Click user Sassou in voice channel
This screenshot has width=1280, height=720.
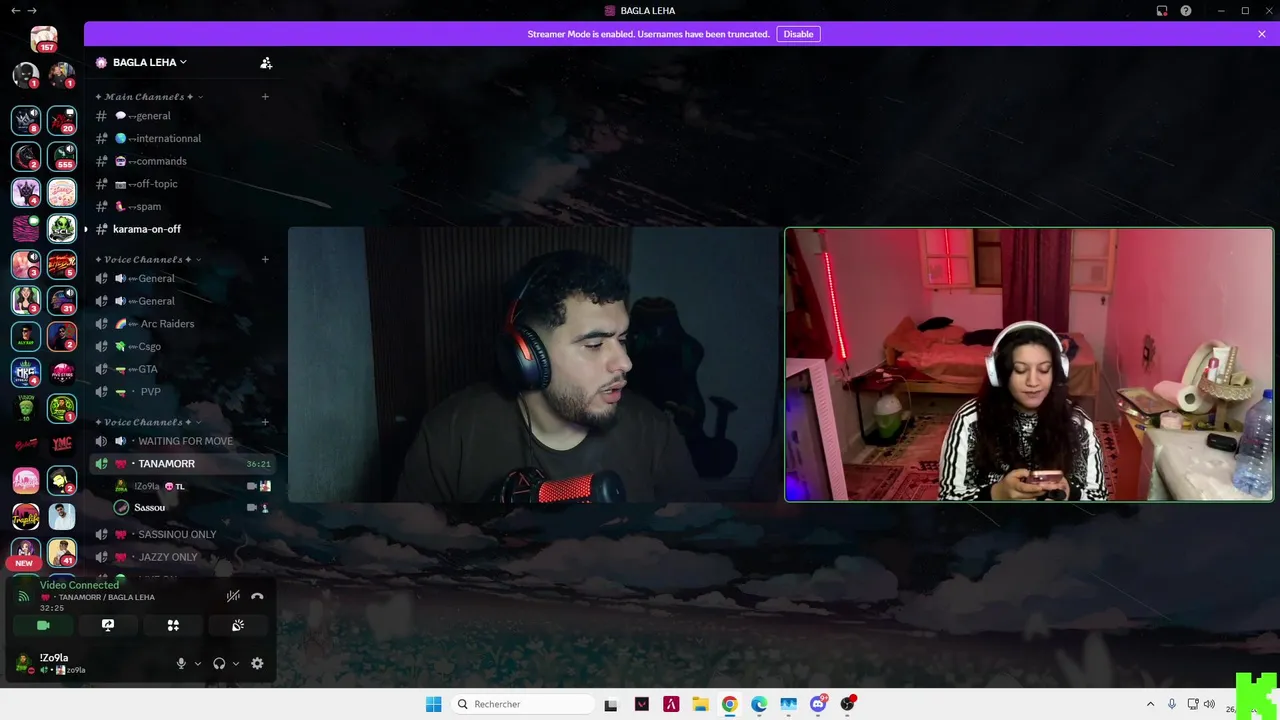coord(190,507)
